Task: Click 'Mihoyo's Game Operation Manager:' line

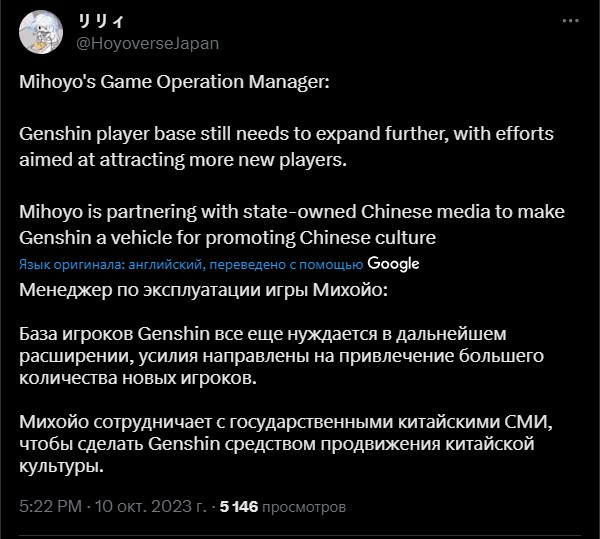Action: pos(174,85)
